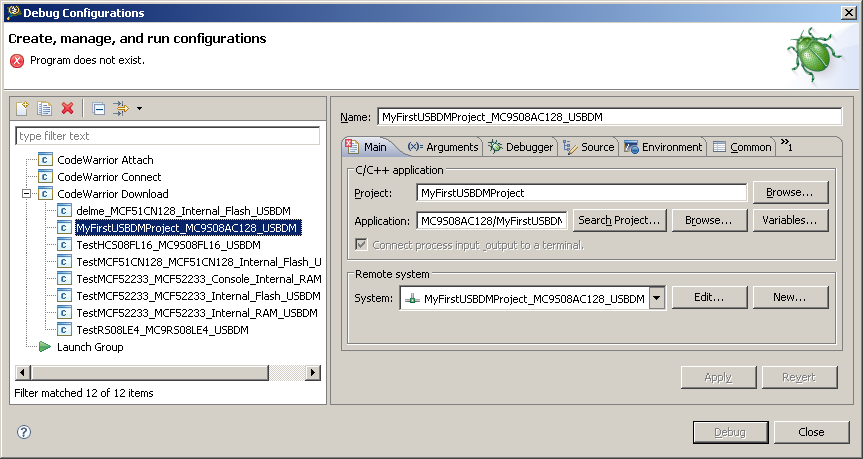
Task: Select CodeWarrior Attach in the tree
Action: (x=105, y=160)
